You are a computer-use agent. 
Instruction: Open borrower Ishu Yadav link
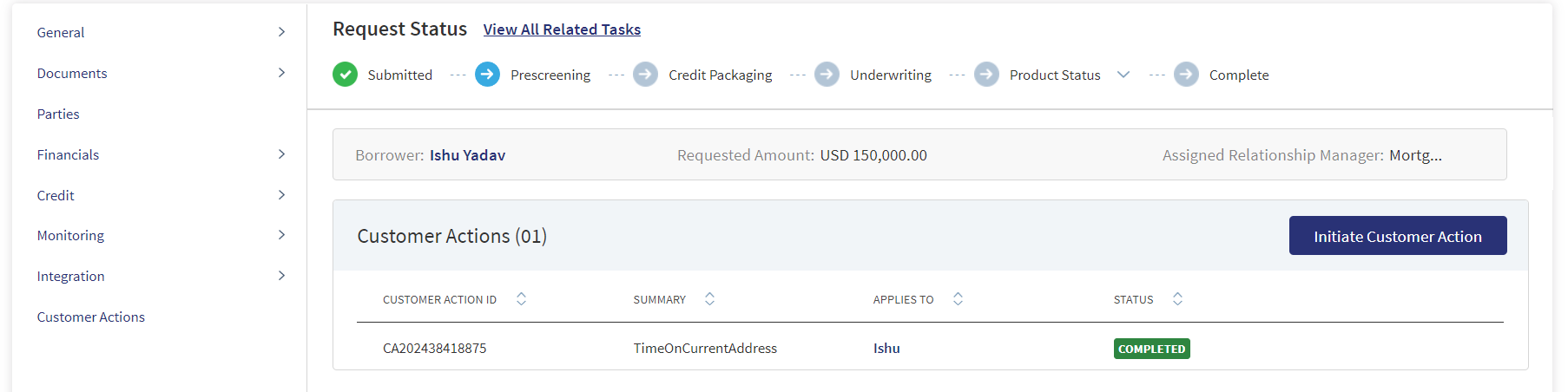coord(467,155)
